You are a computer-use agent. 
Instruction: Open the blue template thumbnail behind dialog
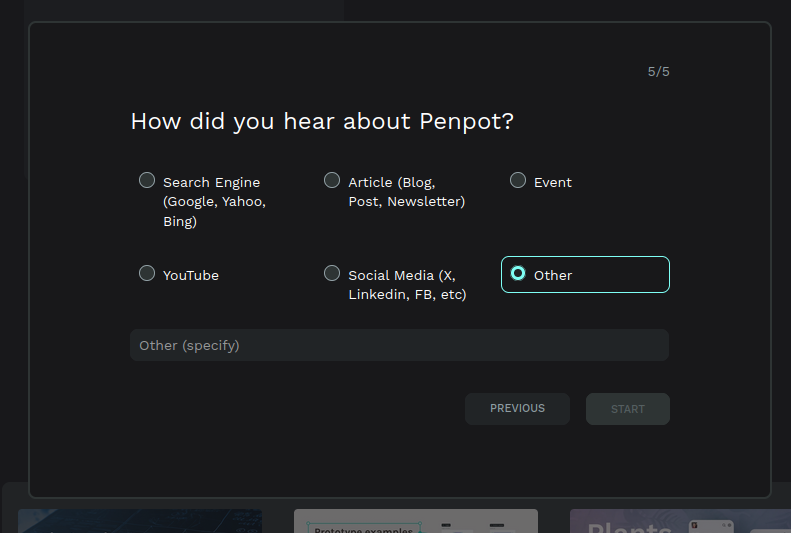click(140, 521)
